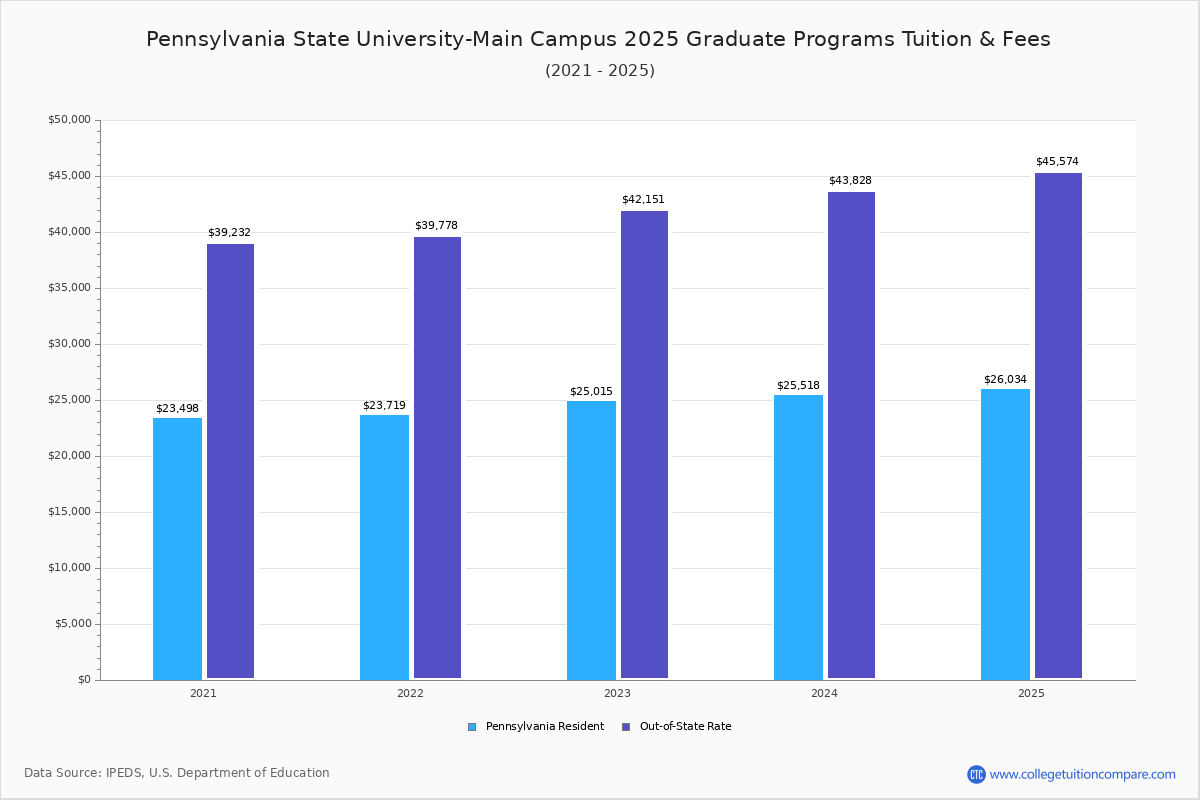
Task: Click the $45,574 data label
Action: (x=1057, y=162)
